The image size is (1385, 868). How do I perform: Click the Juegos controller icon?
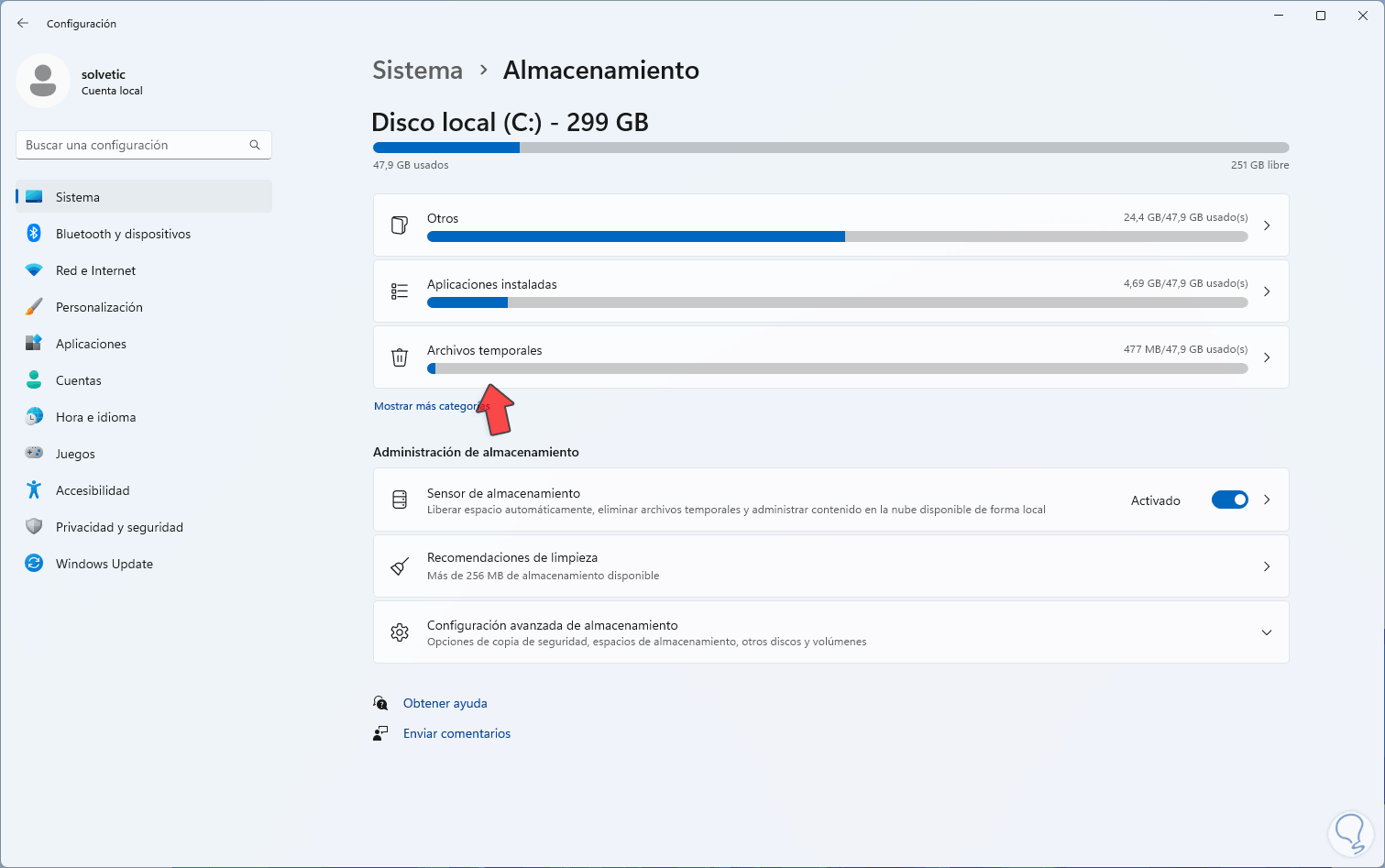coord(34,453)
